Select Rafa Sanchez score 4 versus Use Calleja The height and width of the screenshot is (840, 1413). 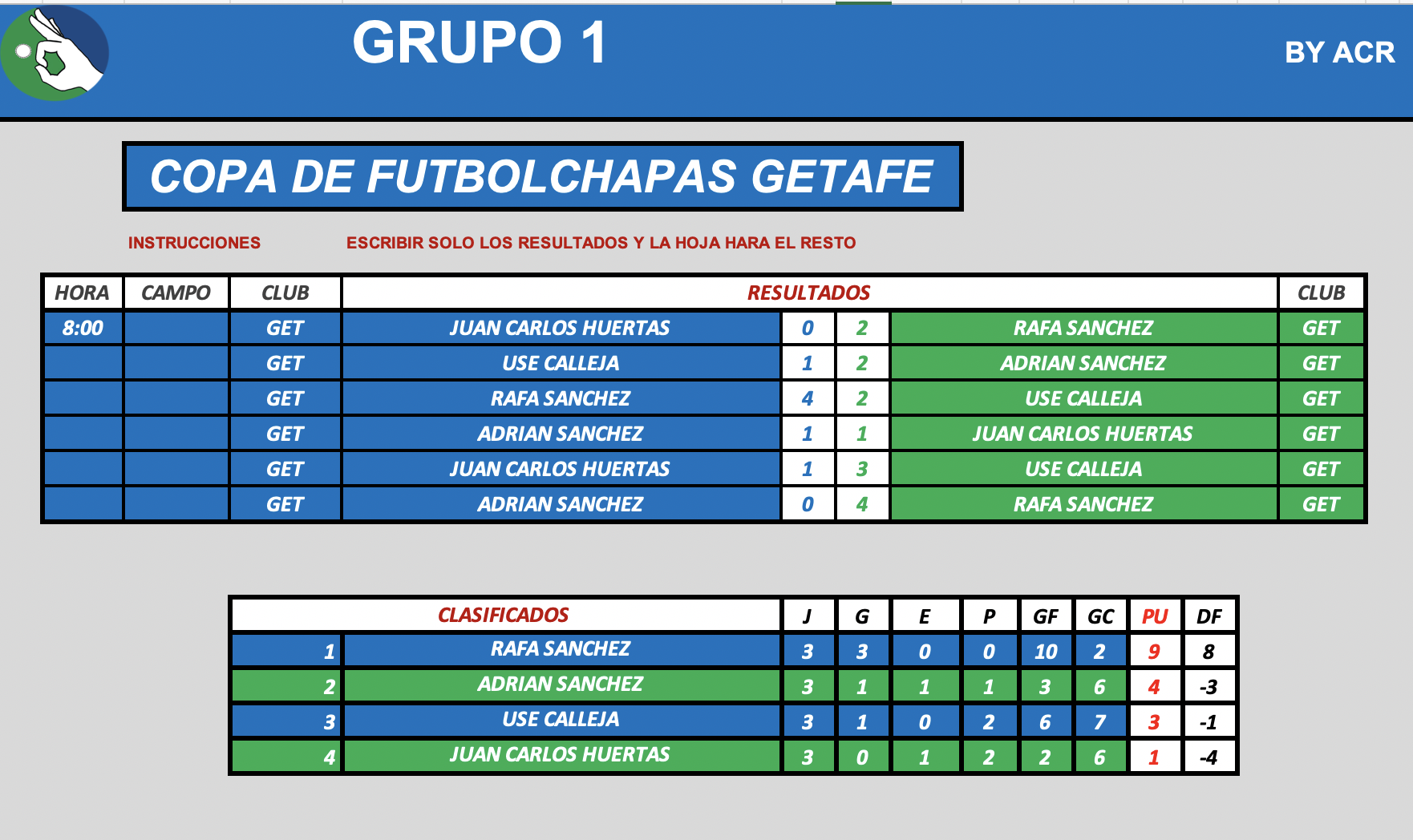808,398
